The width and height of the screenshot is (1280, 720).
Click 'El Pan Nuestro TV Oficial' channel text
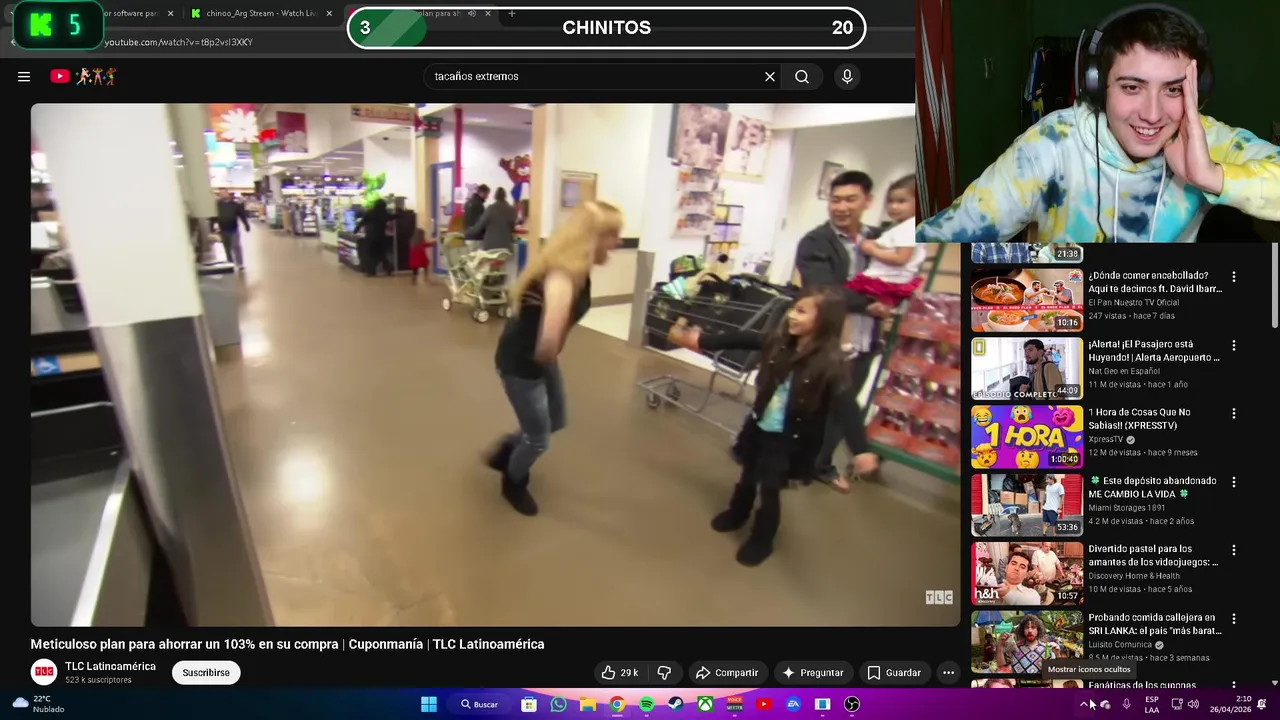tap(1133, 303)
